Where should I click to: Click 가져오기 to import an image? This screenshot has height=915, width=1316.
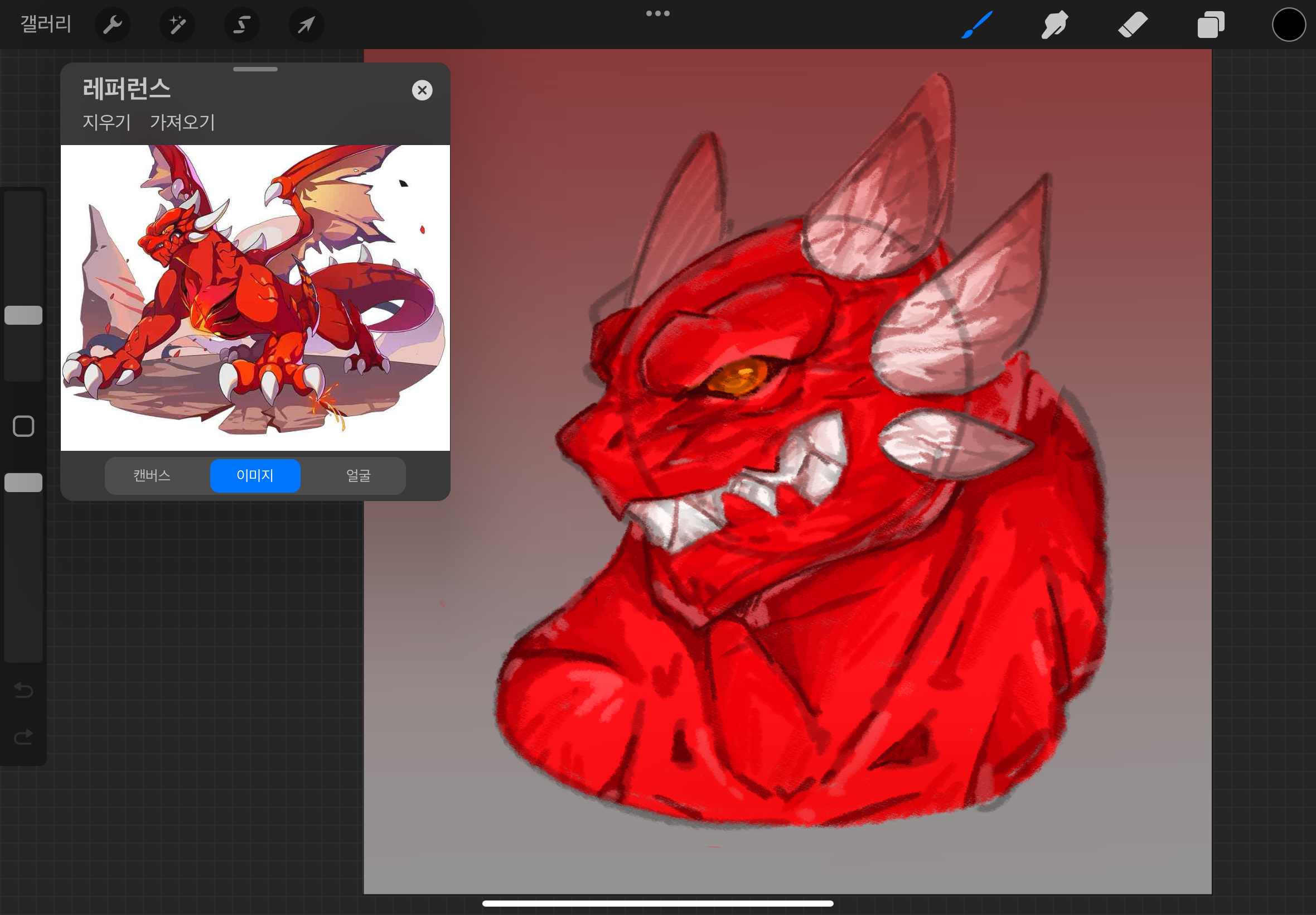point(182,122)
